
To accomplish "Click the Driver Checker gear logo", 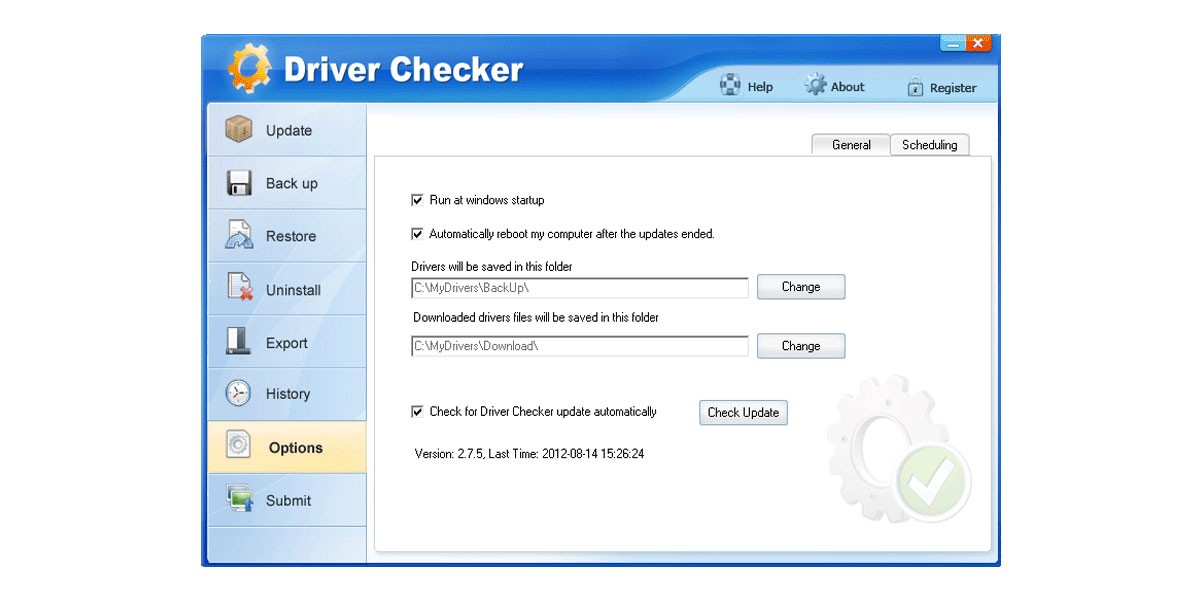I will click(249, 69).
